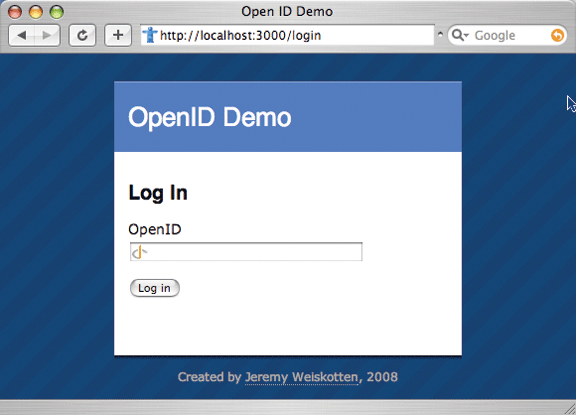The width and height of the screenshot is (576, 415).
Task: Add a bookmark with the plus button
Action: (x=118, y=35)
